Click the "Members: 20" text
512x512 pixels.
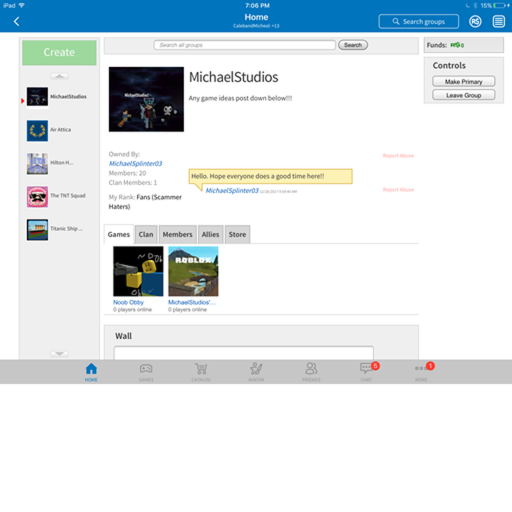(127, 173)
